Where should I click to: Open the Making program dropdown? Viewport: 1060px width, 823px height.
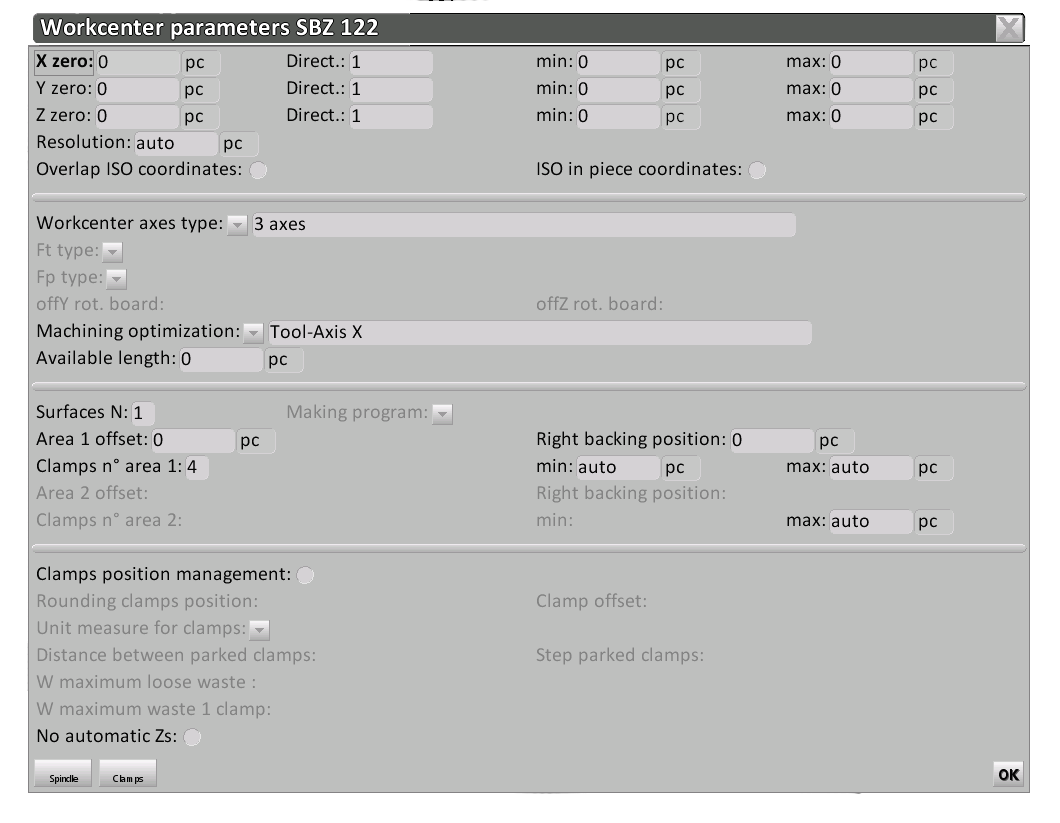coord(442,413)
